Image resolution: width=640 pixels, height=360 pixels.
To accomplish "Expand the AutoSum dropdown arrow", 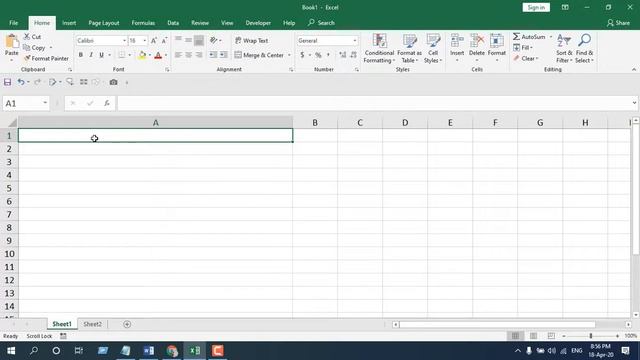I will [551, 37].
